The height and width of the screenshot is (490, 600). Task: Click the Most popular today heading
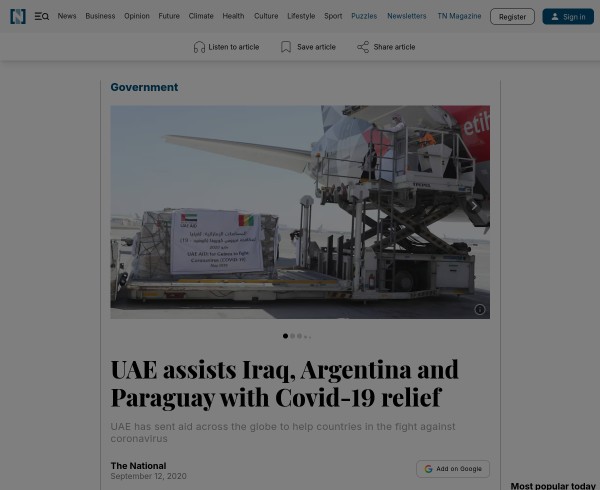coord(553,486)
